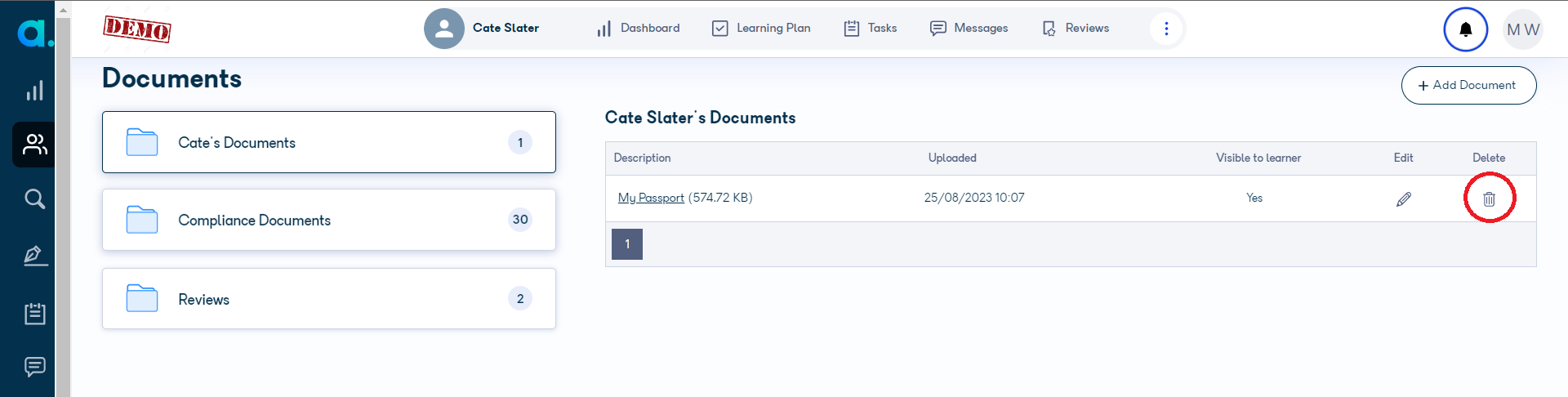Viewport: 1568px width, 397px height.
Task: Open the Reviews tab in top navigation
Action: [1076, 29]
